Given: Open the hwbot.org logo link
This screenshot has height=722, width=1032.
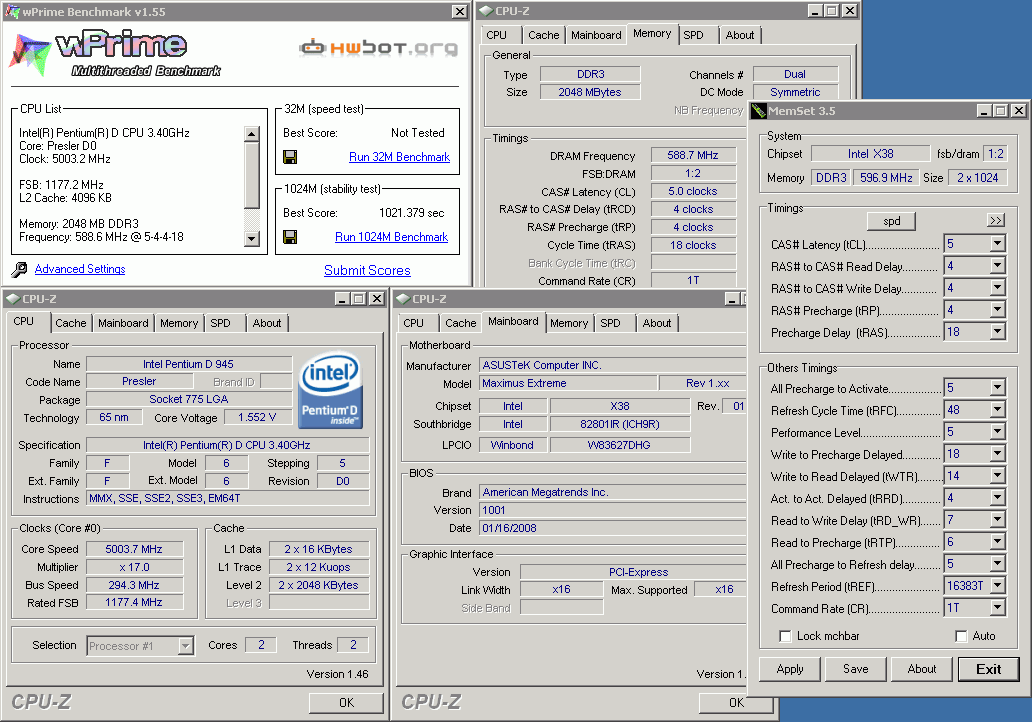Looking at the screenshot, I should click(x=378, y=47).
